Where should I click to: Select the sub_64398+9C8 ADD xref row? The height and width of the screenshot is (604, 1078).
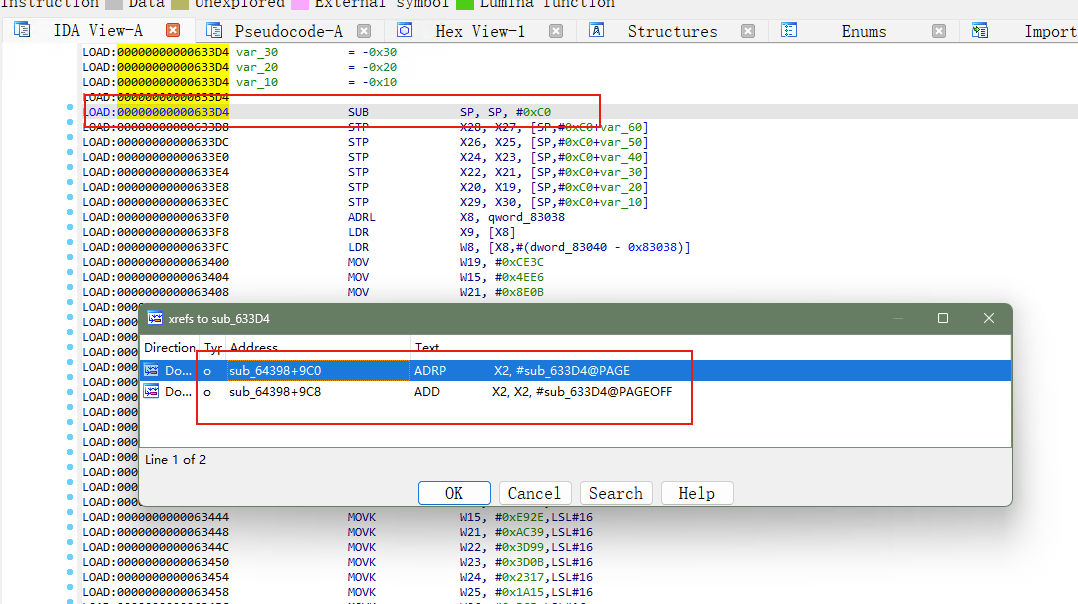point(575,392)
